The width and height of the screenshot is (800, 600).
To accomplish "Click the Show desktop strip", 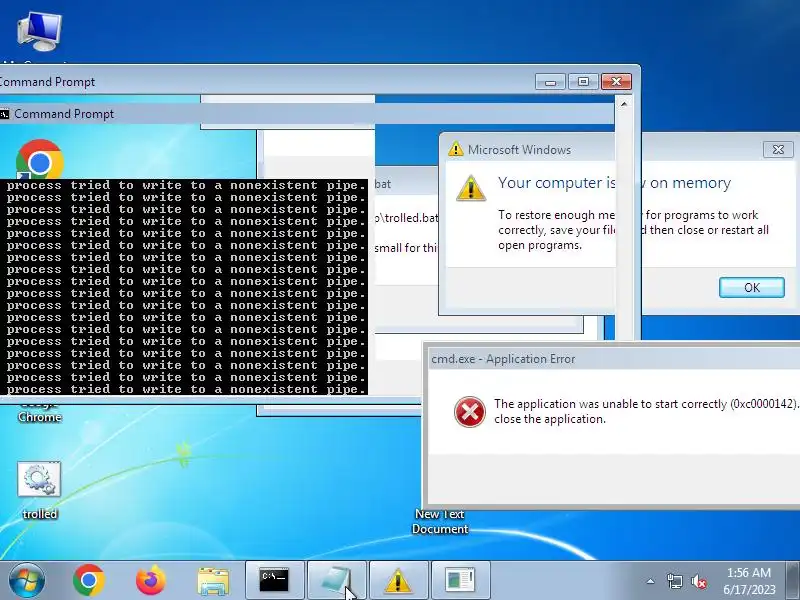I will tap(793, 580).
